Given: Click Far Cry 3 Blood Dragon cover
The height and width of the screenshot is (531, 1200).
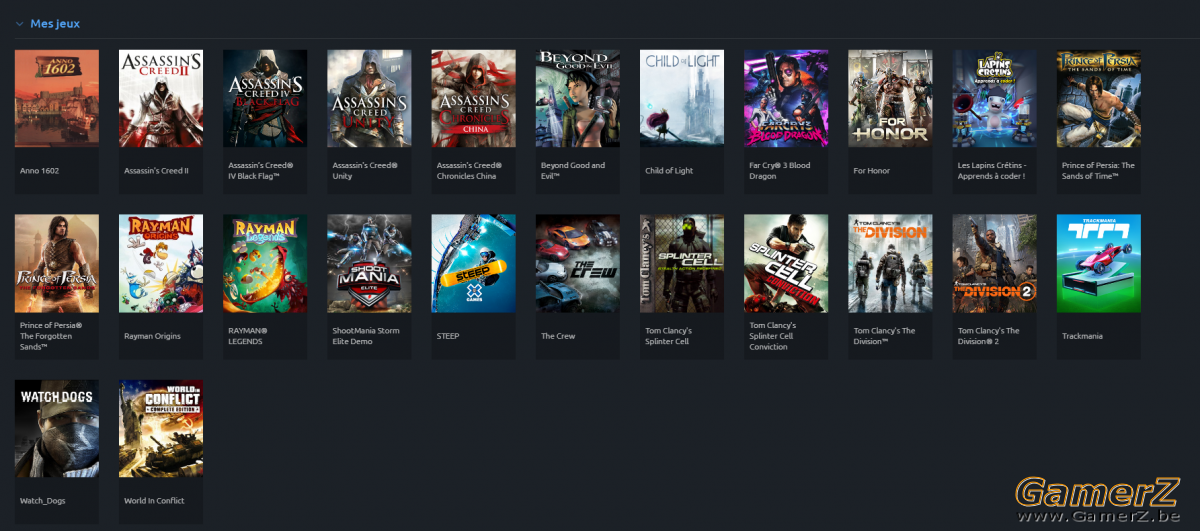Looking at the screenshot, I should 786,99.
